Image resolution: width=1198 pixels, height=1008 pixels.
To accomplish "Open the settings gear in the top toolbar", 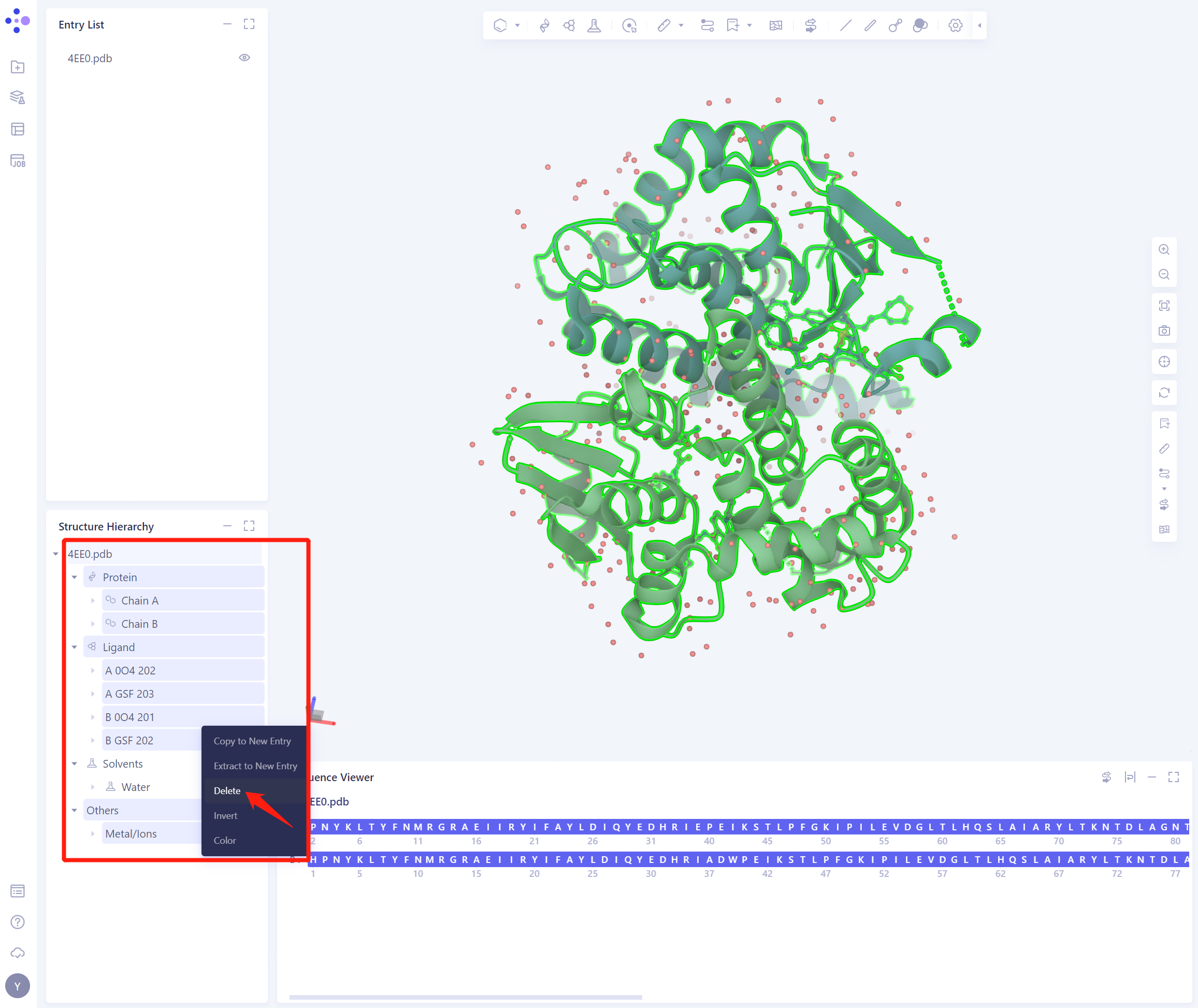I will coord(955,25).
